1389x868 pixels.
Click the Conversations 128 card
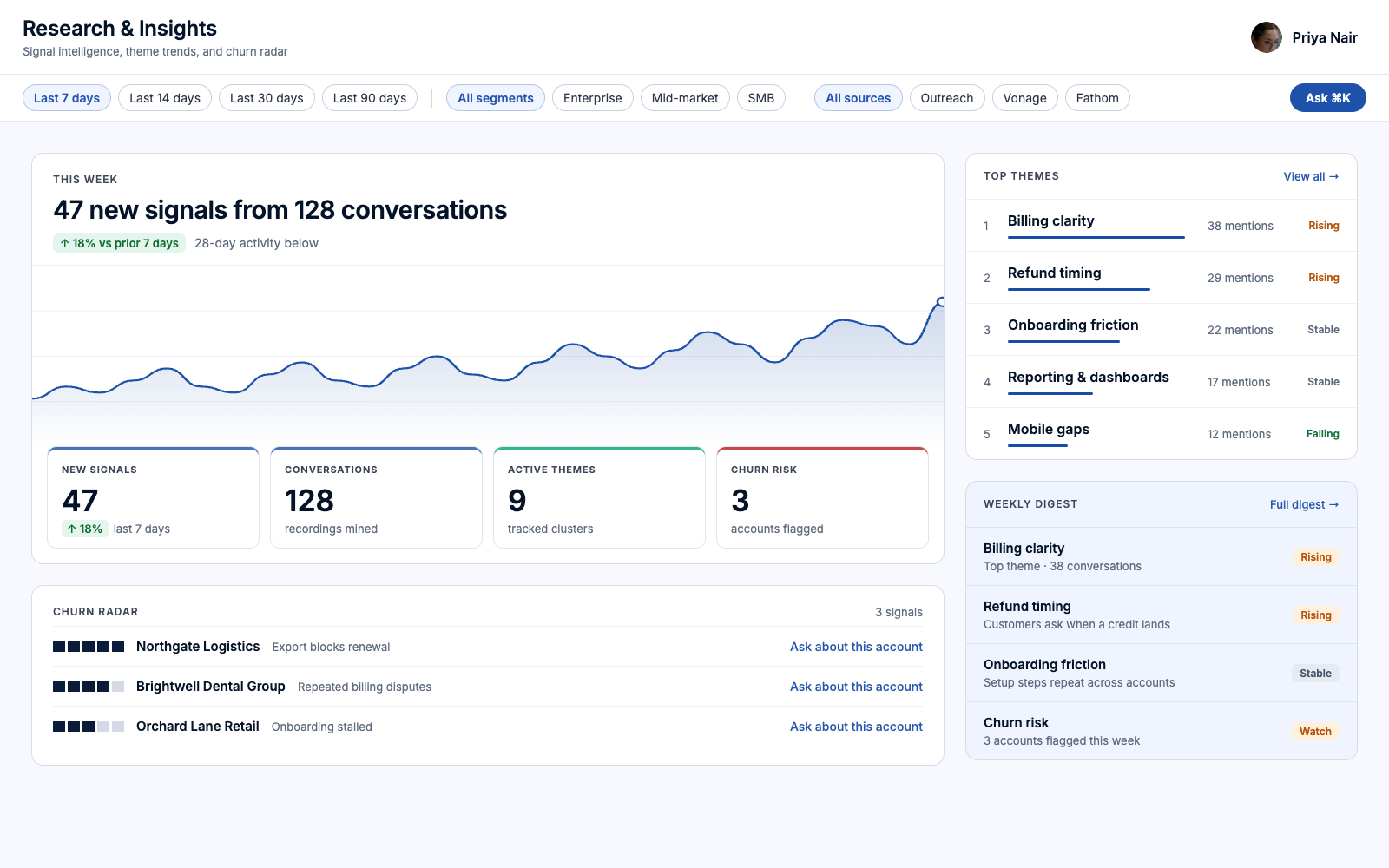(x=376, y=497)
